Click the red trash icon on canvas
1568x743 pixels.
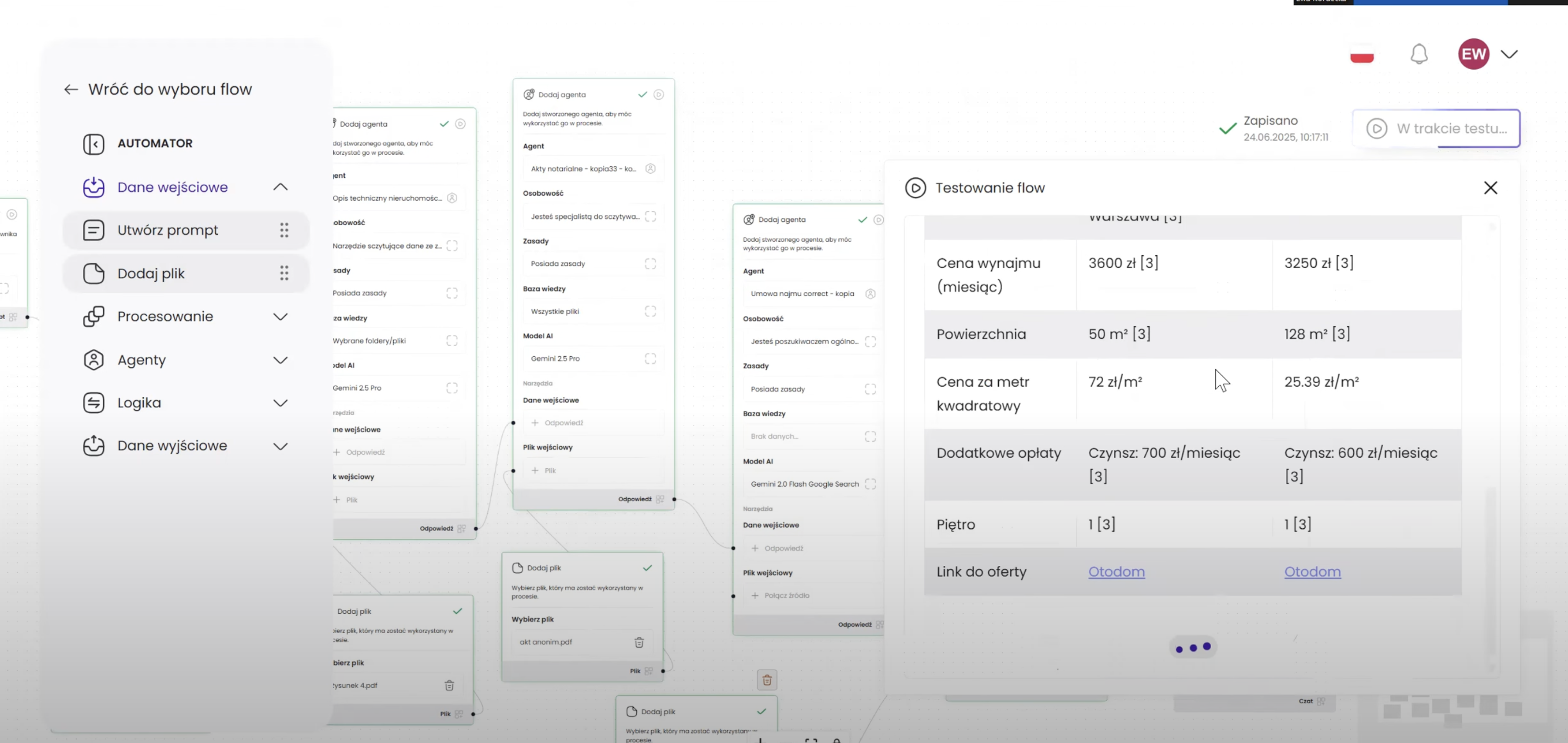click(x=767, y=680)
